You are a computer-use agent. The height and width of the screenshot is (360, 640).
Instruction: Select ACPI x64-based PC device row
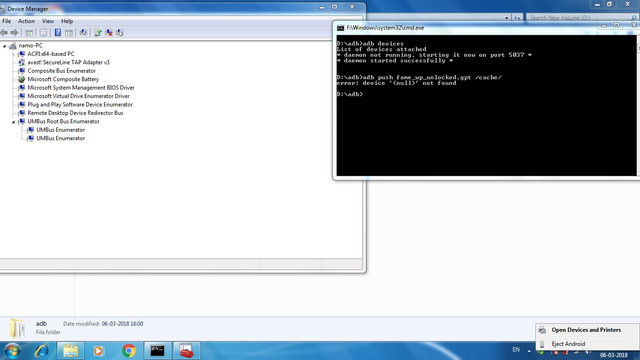coord(51,54)
